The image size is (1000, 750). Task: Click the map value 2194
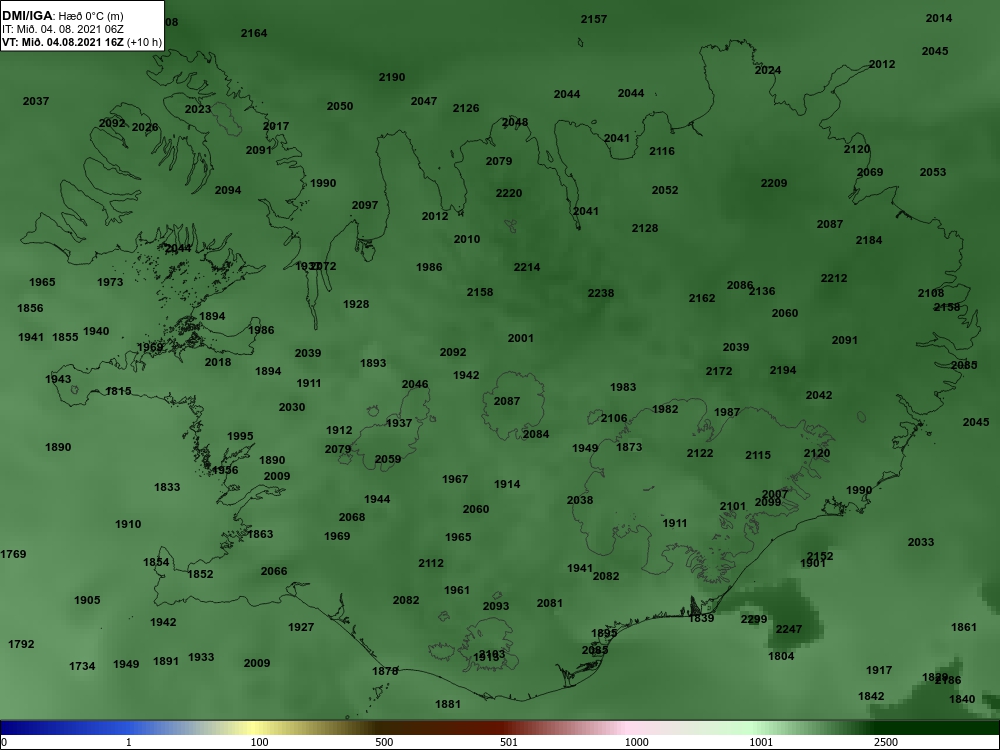[783, 370]
